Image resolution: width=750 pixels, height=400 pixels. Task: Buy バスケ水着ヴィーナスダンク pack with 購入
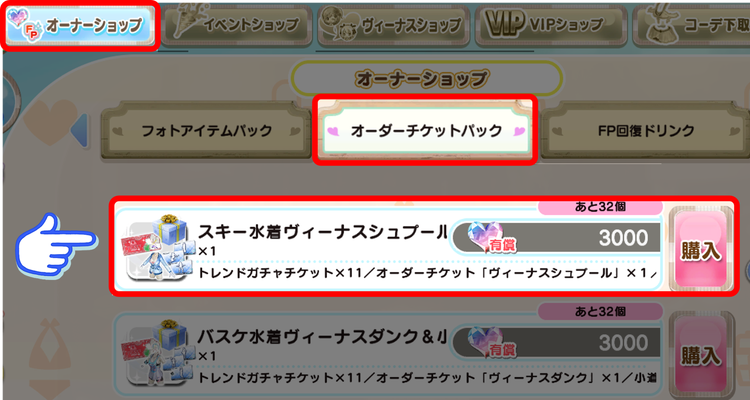(x=700, y=356)
